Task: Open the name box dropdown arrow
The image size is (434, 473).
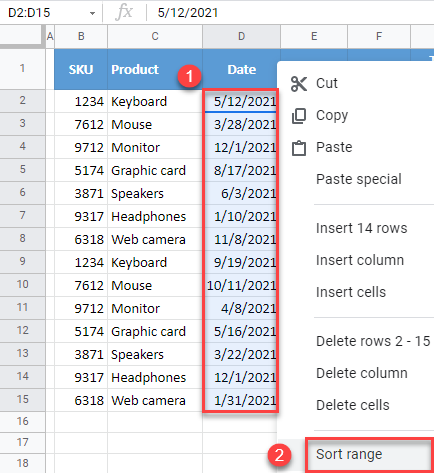Action: pyautogui.click(x=92, y=13)
